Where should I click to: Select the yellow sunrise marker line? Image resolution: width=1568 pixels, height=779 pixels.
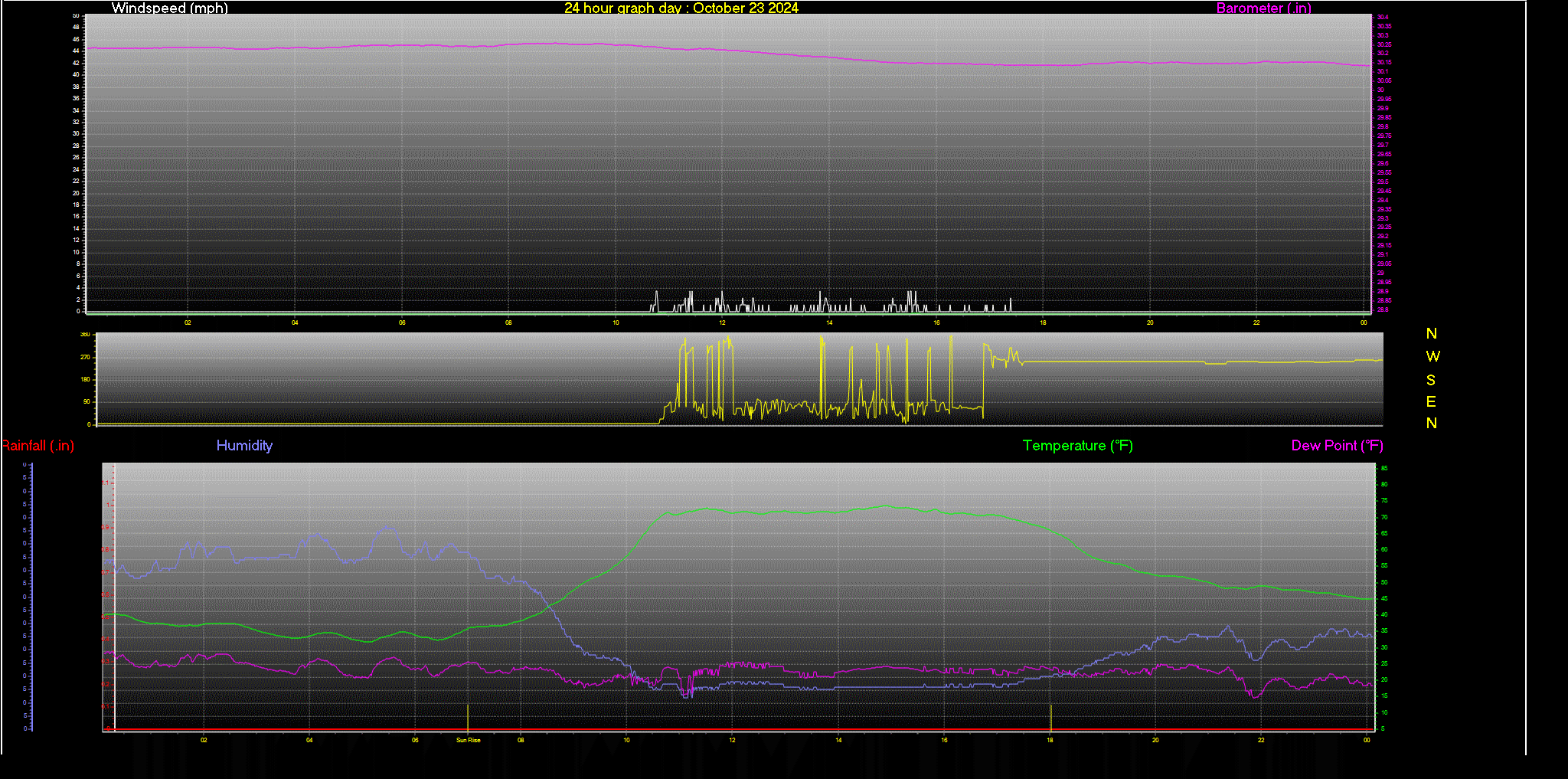click(x=468, y=717)
